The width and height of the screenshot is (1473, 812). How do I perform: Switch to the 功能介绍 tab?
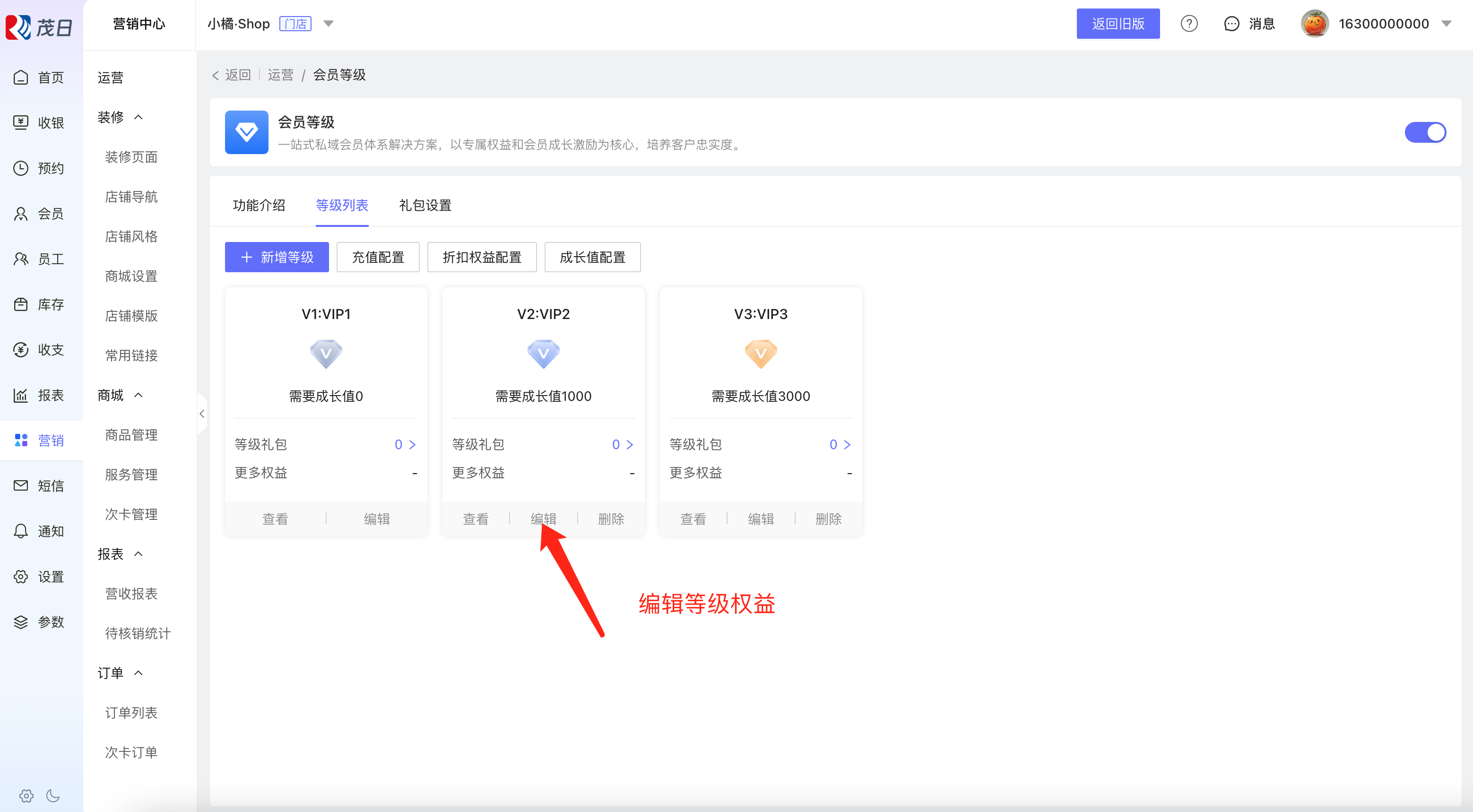pos(259,205)
